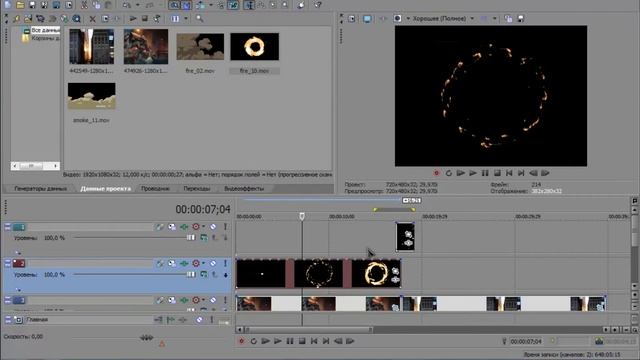Click Record button in timeline transport
This screenshot has height=360, width=640.
241,341
